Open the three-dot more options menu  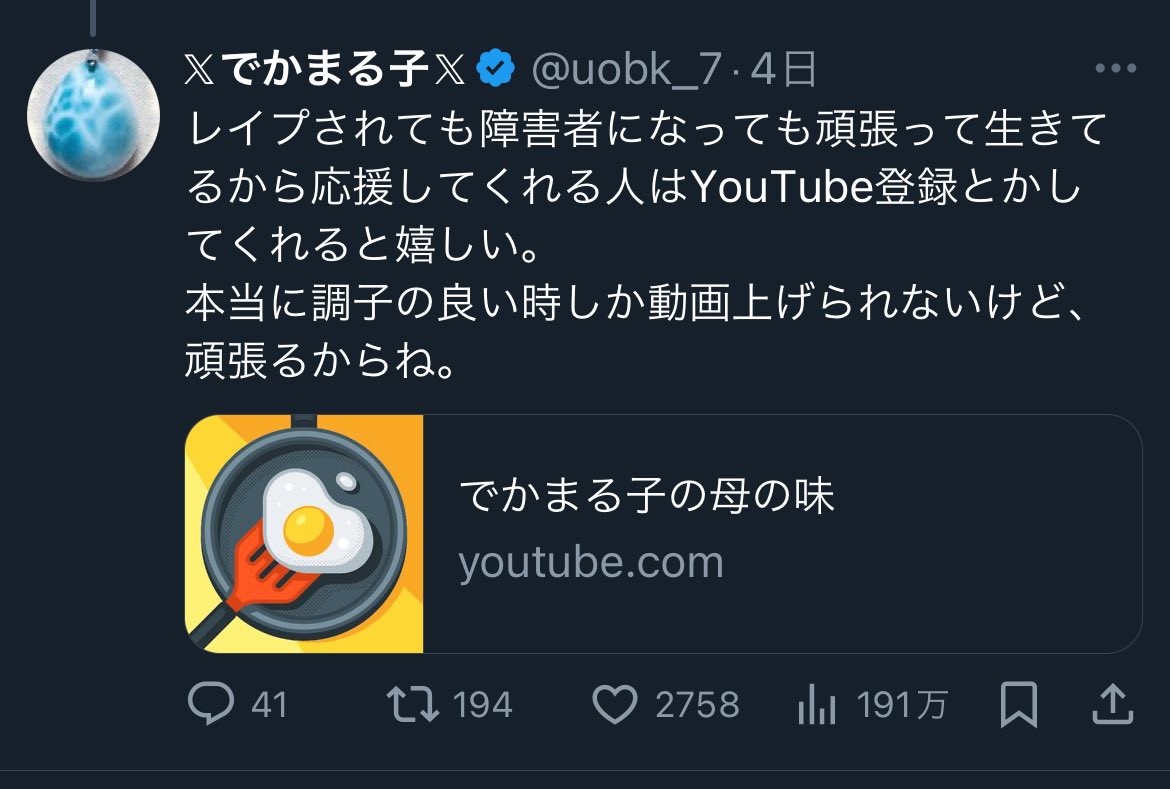click(1116, 69)
